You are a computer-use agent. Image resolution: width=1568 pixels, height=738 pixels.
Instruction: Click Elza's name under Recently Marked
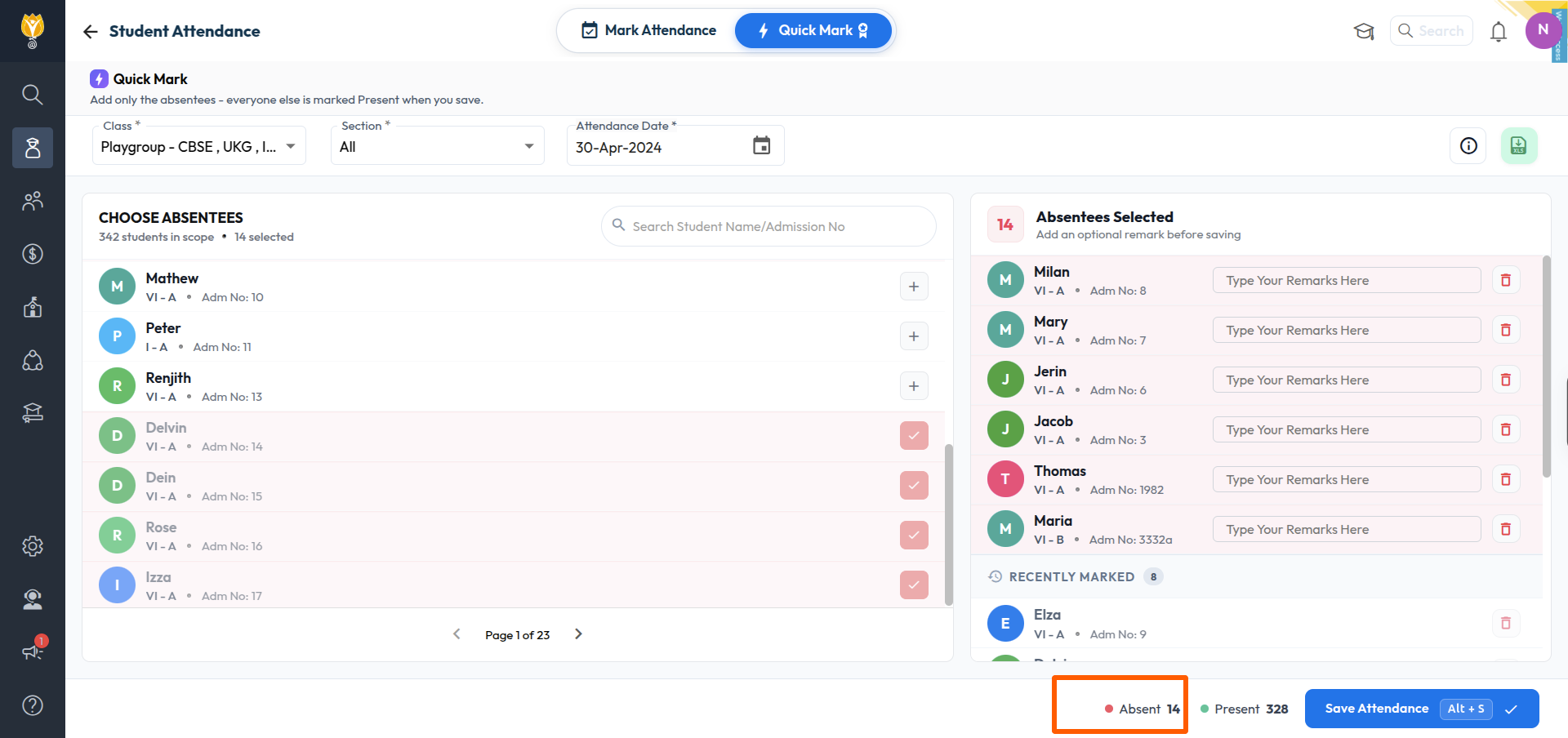pyautogui.click(x=1047, y=615)
